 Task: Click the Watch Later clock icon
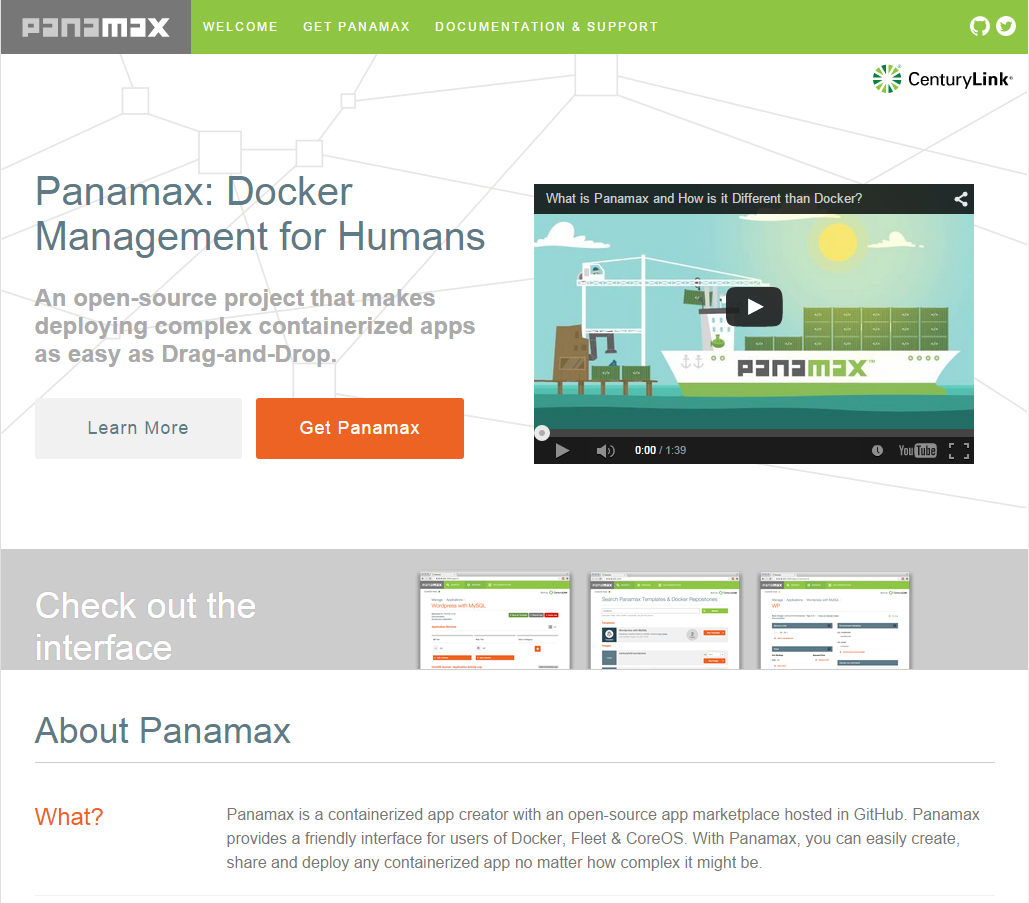[x=877, y=450]
